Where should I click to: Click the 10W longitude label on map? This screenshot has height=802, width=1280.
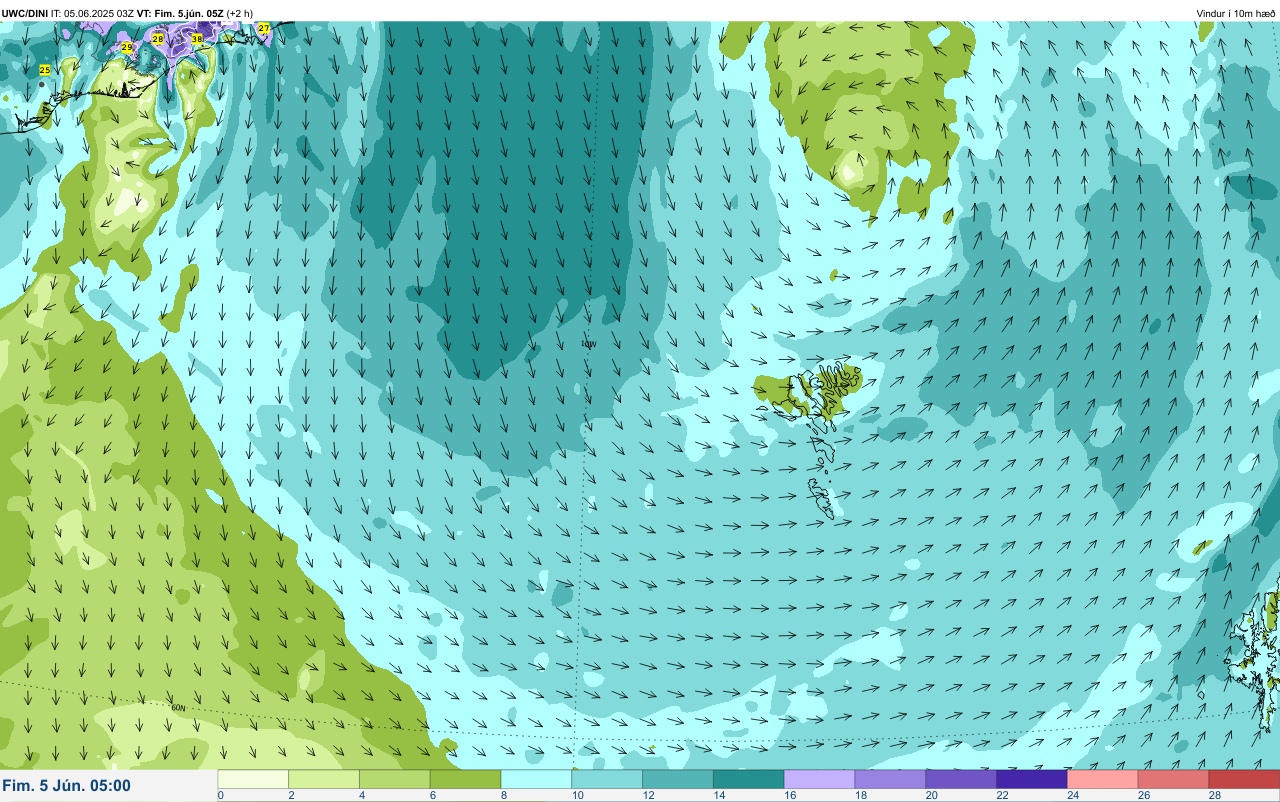(589, 344)
